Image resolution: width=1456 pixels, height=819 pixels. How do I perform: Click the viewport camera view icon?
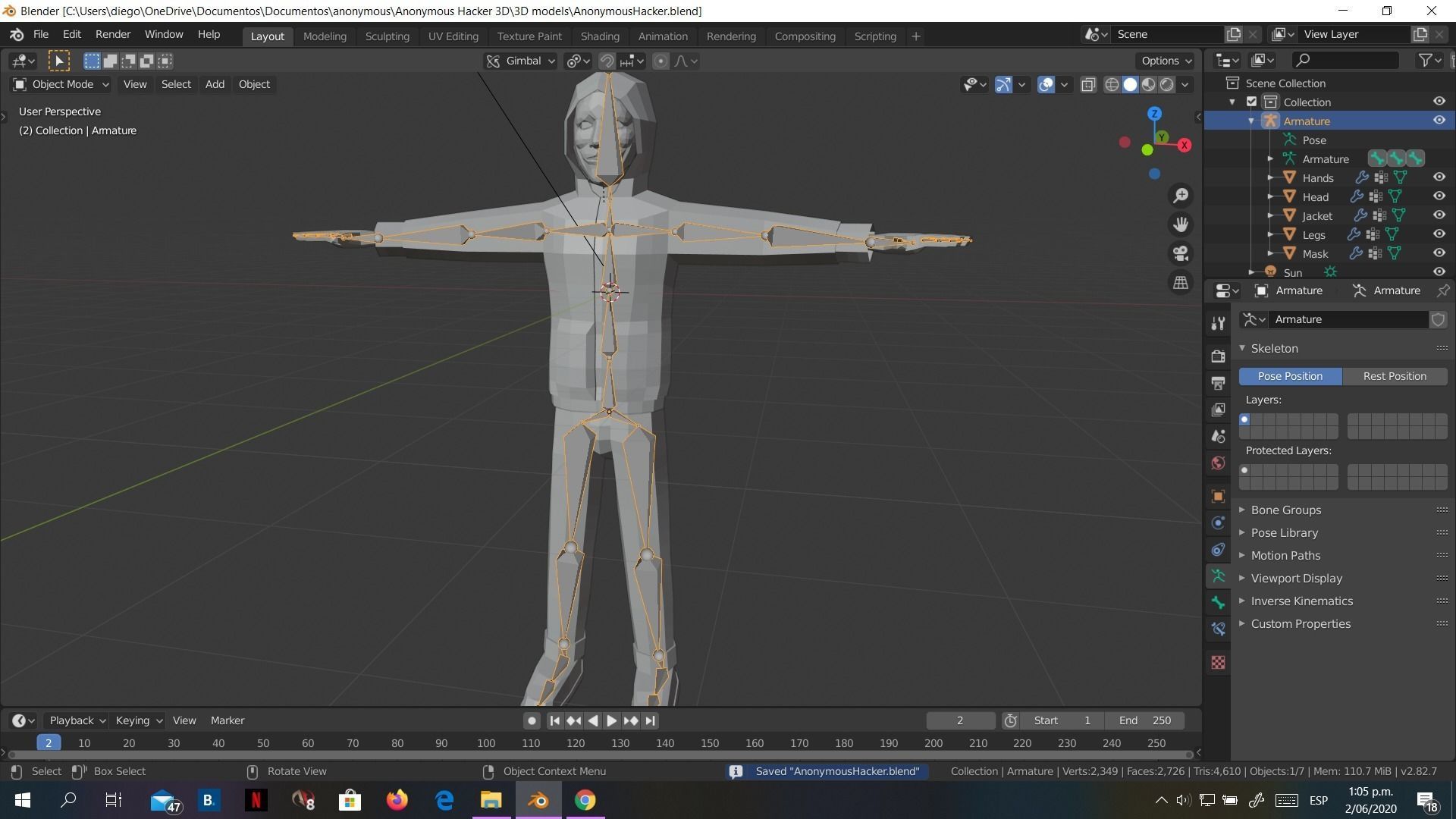click(x=1181, y=253)
